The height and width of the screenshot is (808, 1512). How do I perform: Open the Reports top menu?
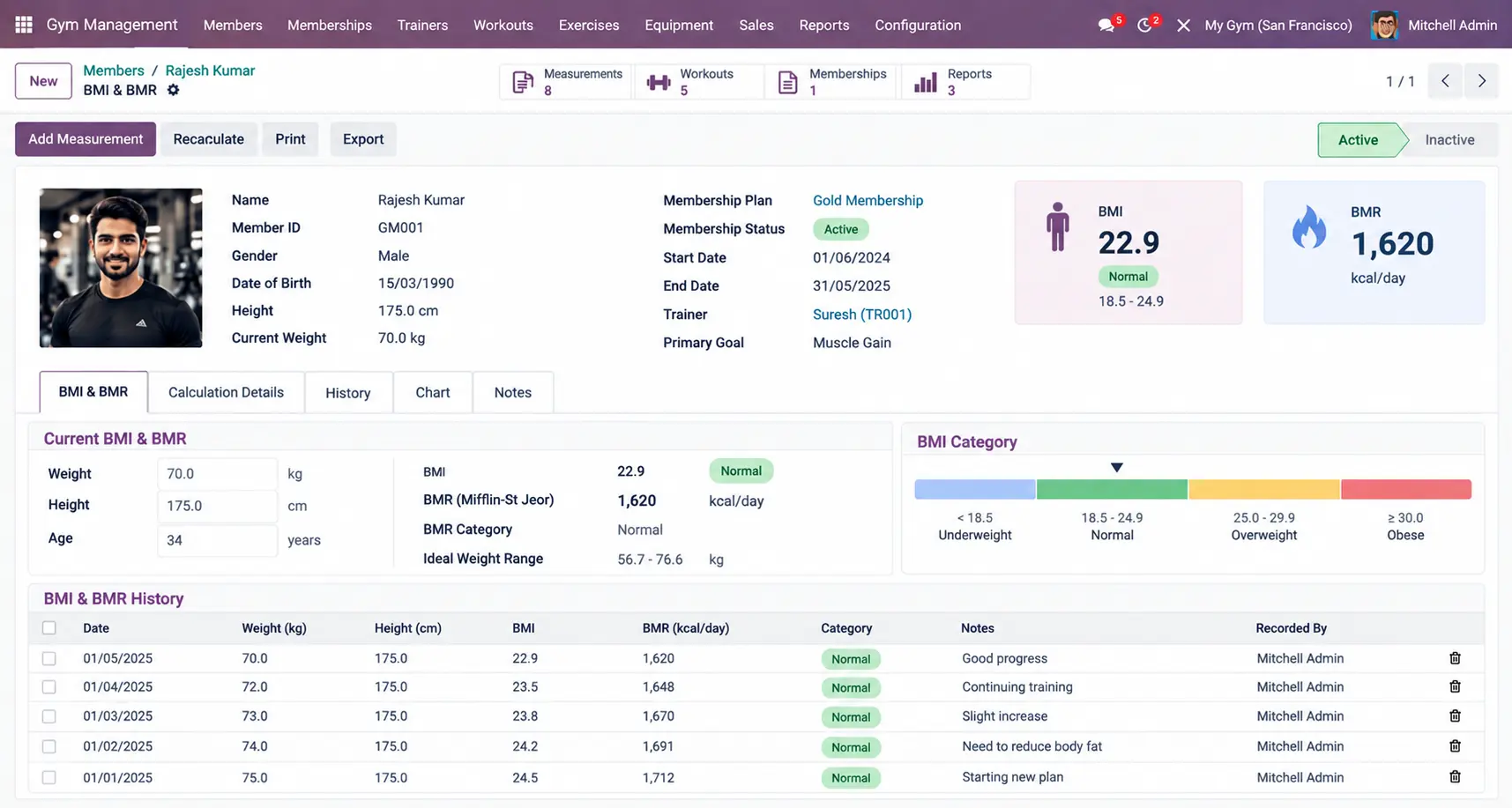[823, 25]
